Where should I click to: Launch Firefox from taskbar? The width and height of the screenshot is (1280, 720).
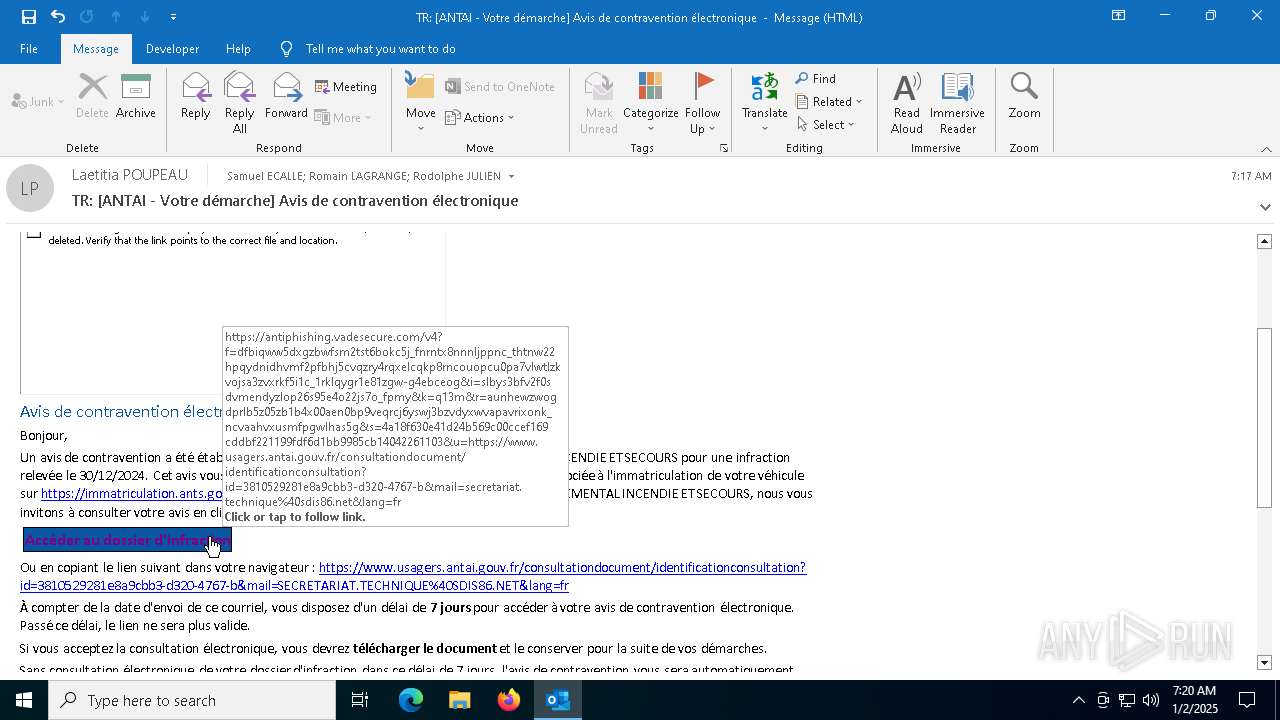click(x=509, y=700)
